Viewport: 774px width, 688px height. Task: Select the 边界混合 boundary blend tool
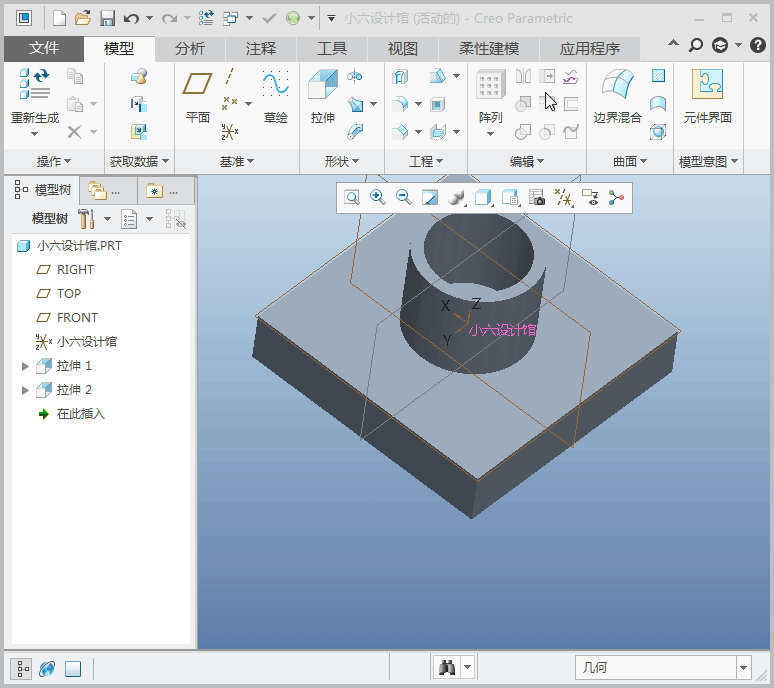click(x=617, y=87)
